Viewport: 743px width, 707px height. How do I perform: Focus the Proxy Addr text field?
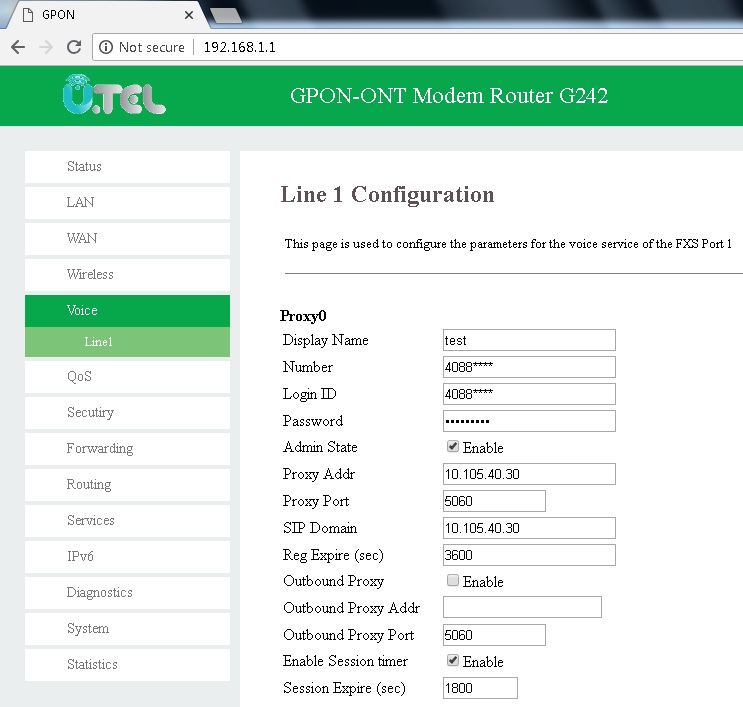[x=528, y=474]
